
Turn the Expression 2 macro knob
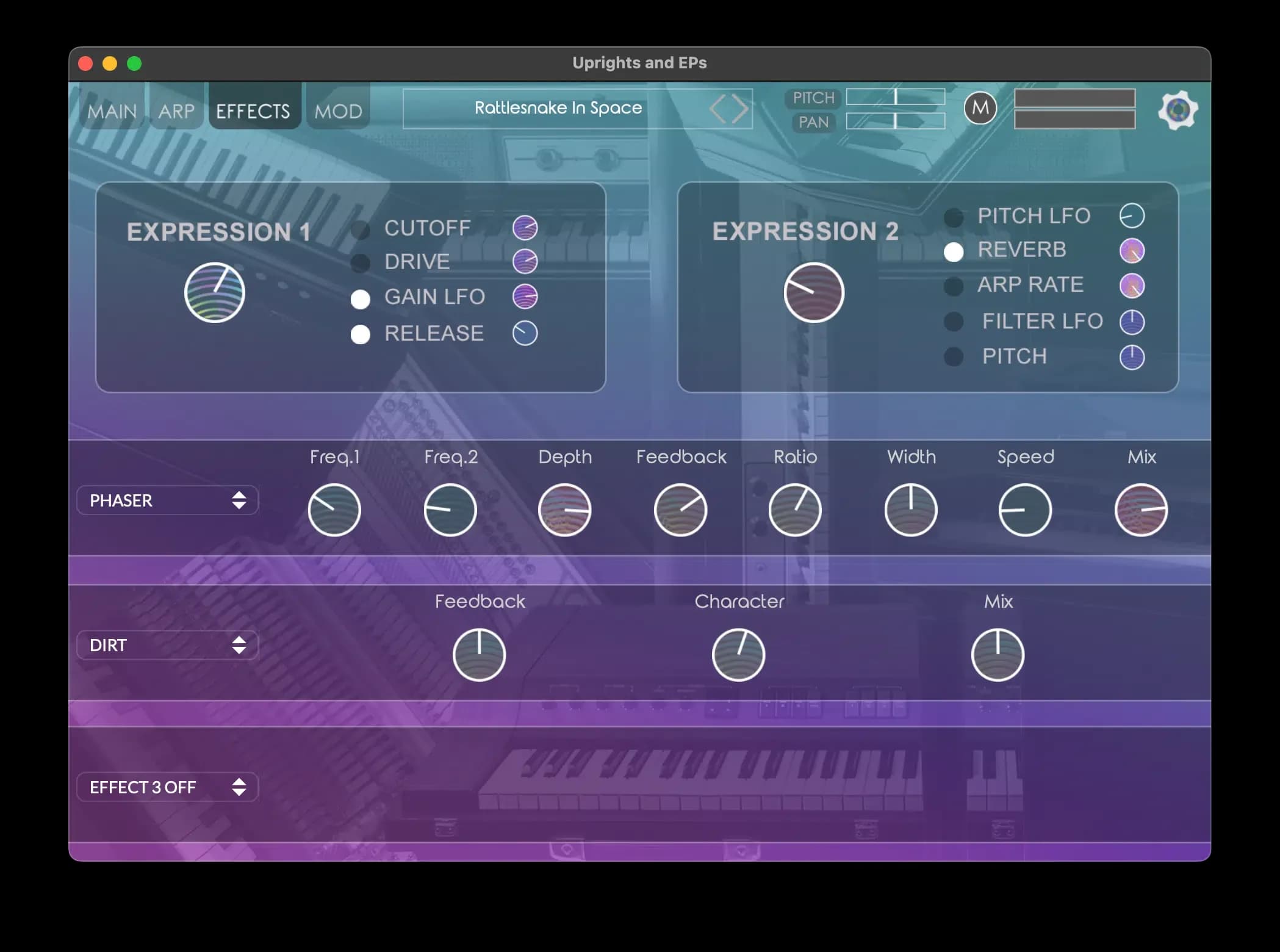click(x=813, y=293)
